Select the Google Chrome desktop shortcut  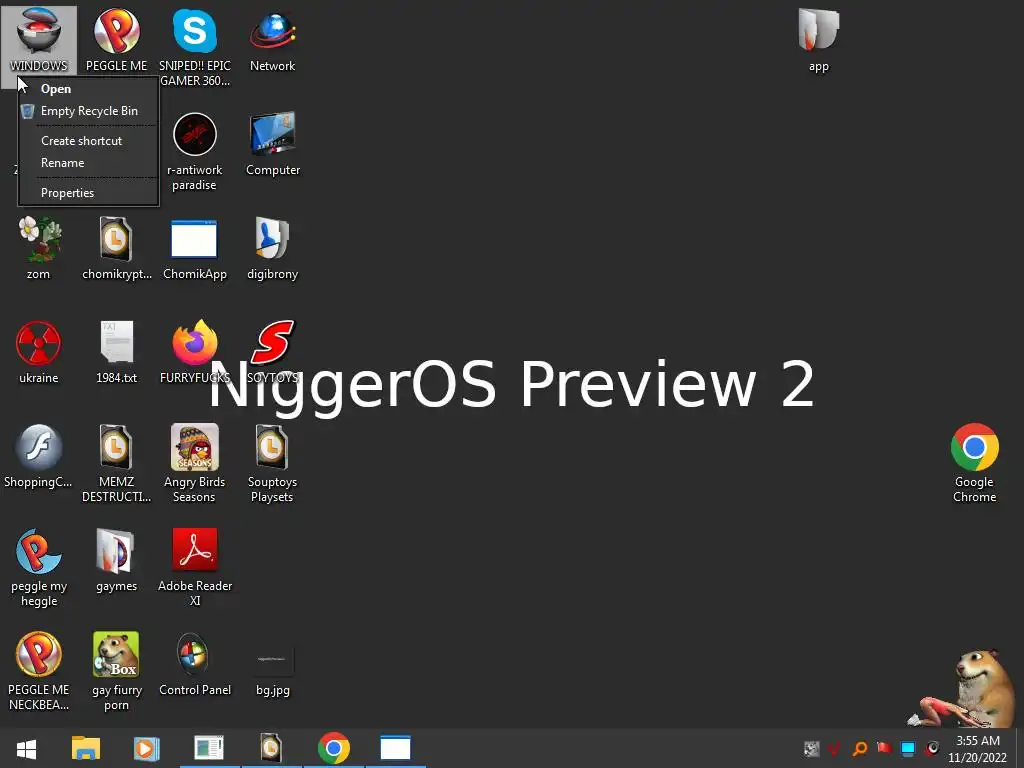(974, 463)
